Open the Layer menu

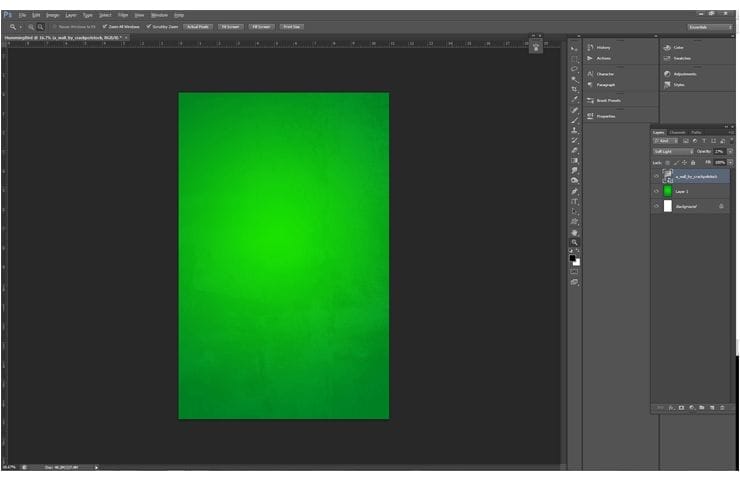[71, 15]
